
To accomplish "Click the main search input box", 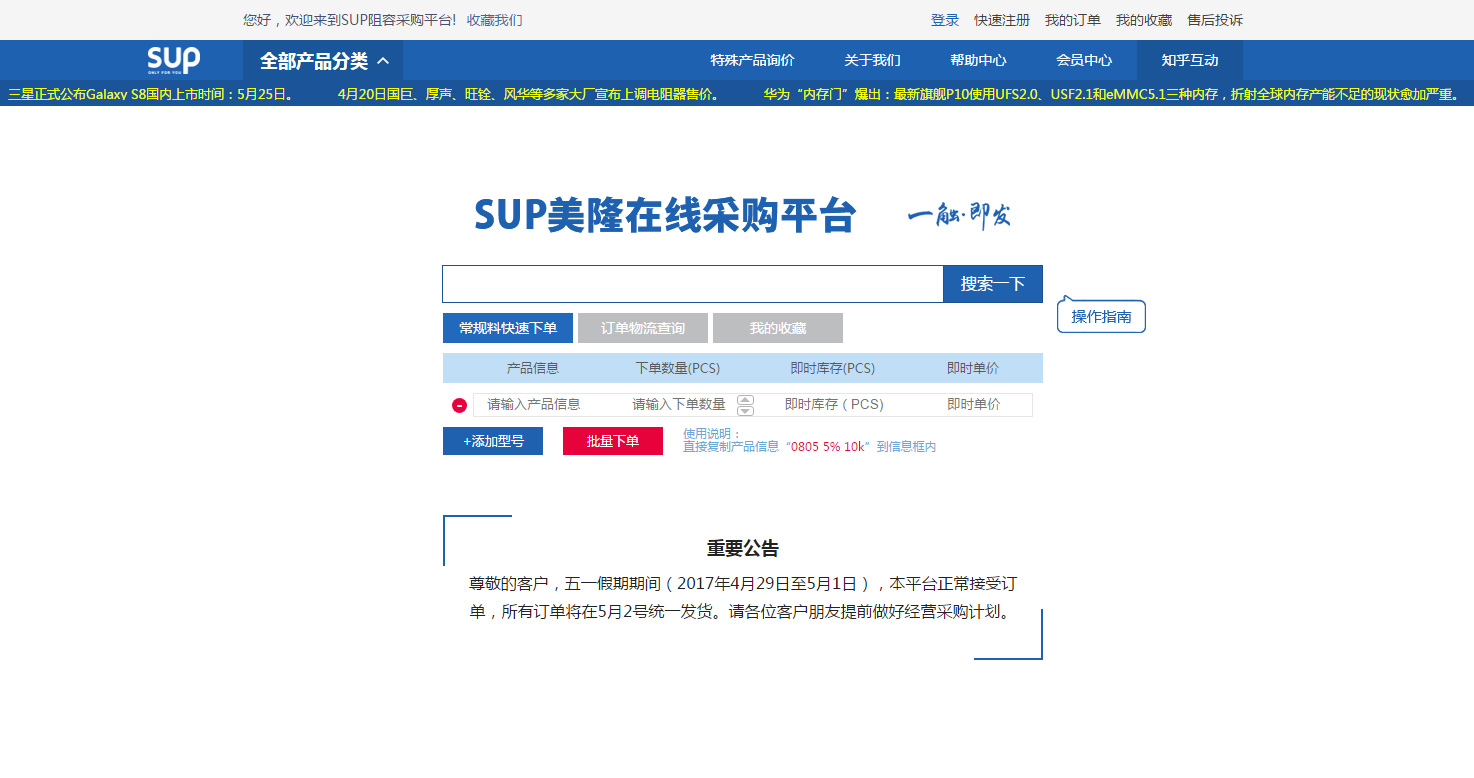I will (x=693, y=284).
